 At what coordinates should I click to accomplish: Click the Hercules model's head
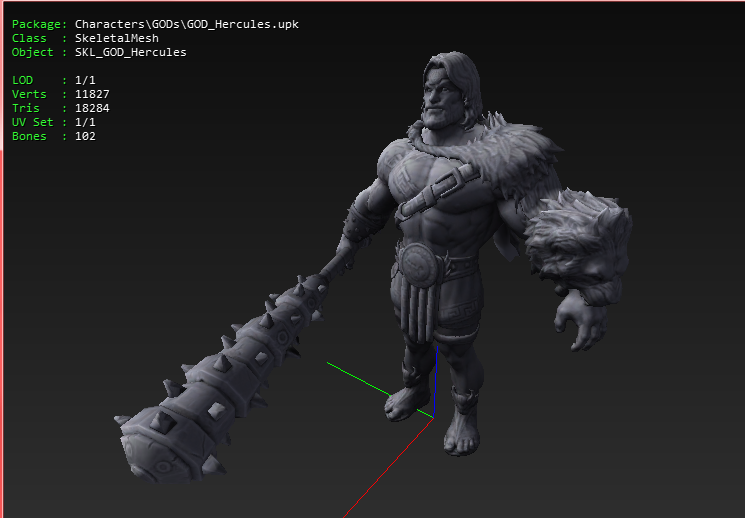pyautogui.click(x=449, y=90)
